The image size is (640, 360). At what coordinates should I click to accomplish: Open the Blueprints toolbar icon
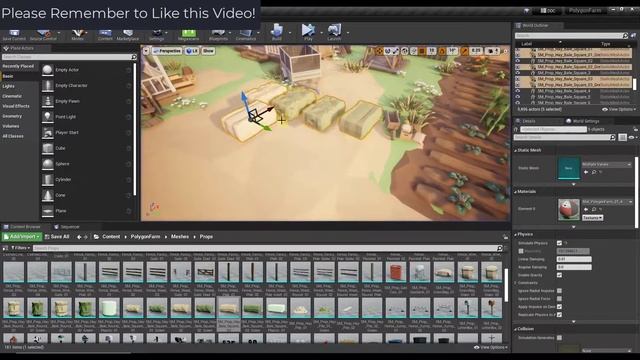point(218,34)
